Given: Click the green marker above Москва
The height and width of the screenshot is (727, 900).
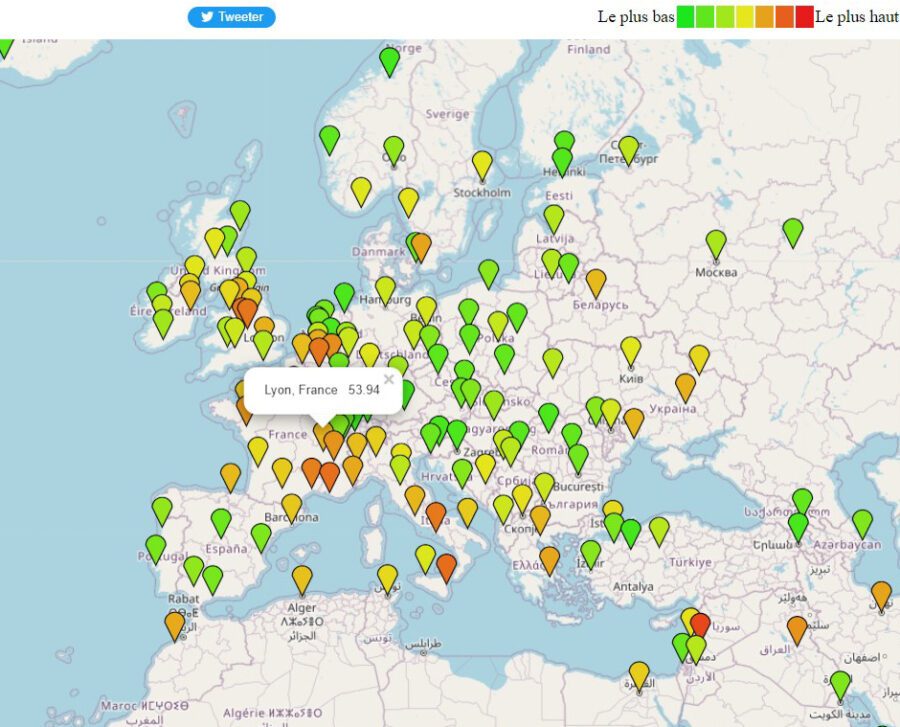Looking at the screenshot, I should [716, 243].
